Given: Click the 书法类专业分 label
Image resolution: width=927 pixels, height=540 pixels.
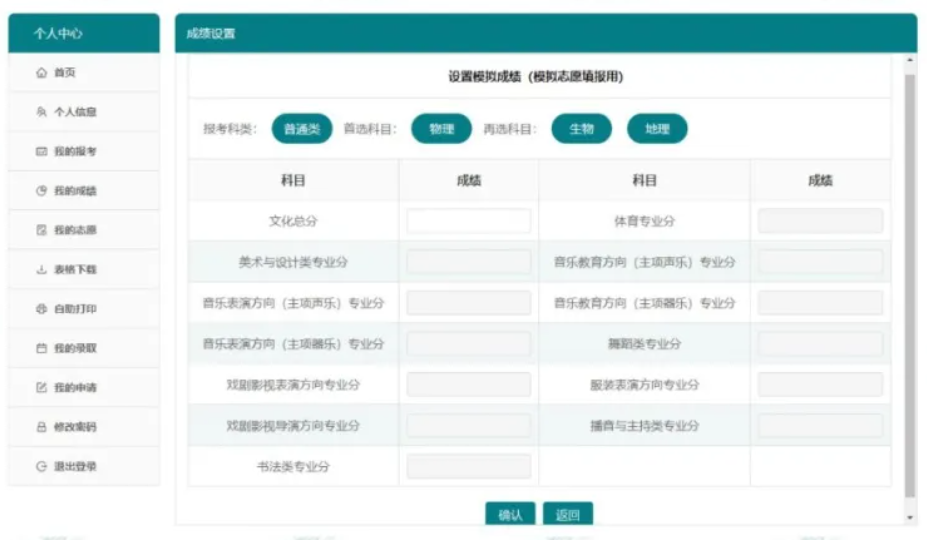Looking at the screenshot, I should coord(293,466).
